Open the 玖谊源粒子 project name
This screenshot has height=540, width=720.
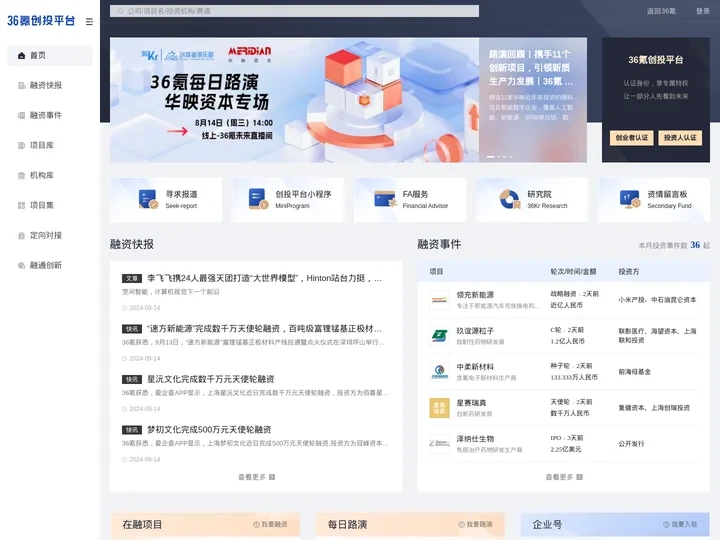tap(475, 331)
